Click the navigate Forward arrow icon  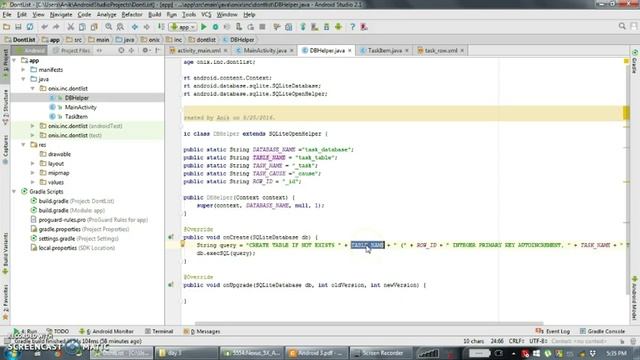[x=147, y=27]
